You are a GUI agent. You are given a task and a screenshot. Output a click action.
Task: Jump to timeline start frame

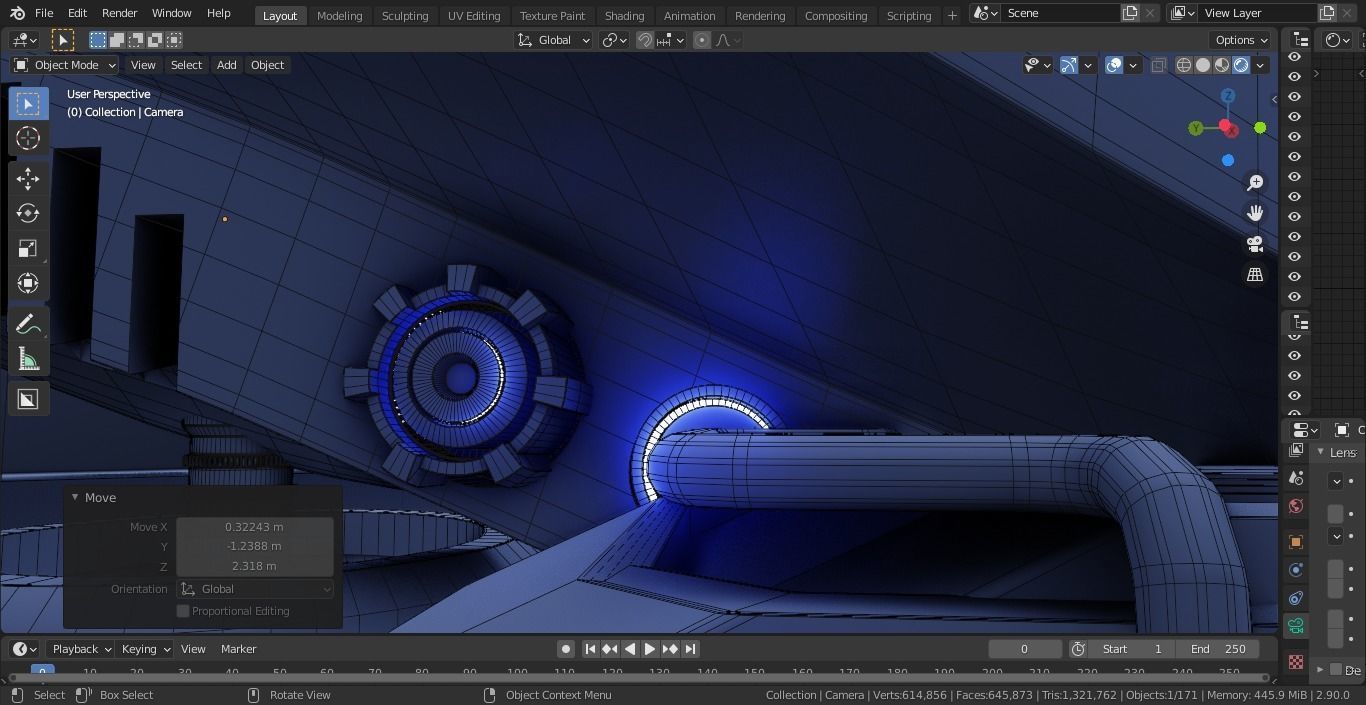(590, 649)
